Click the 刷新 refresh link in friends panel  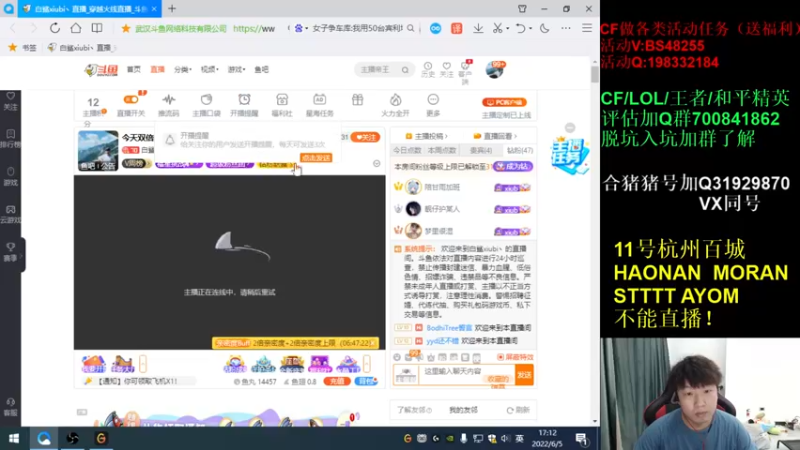tap(518, 410)
